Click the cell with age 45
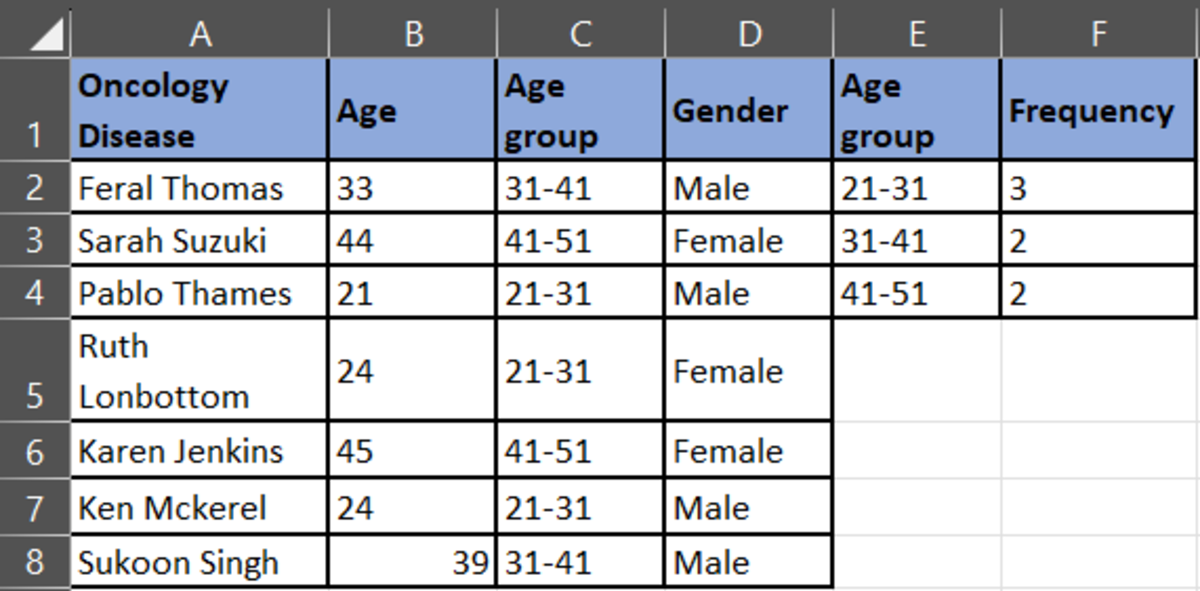The width and height of the screenshot is (1200, 591). coord(412,450)
